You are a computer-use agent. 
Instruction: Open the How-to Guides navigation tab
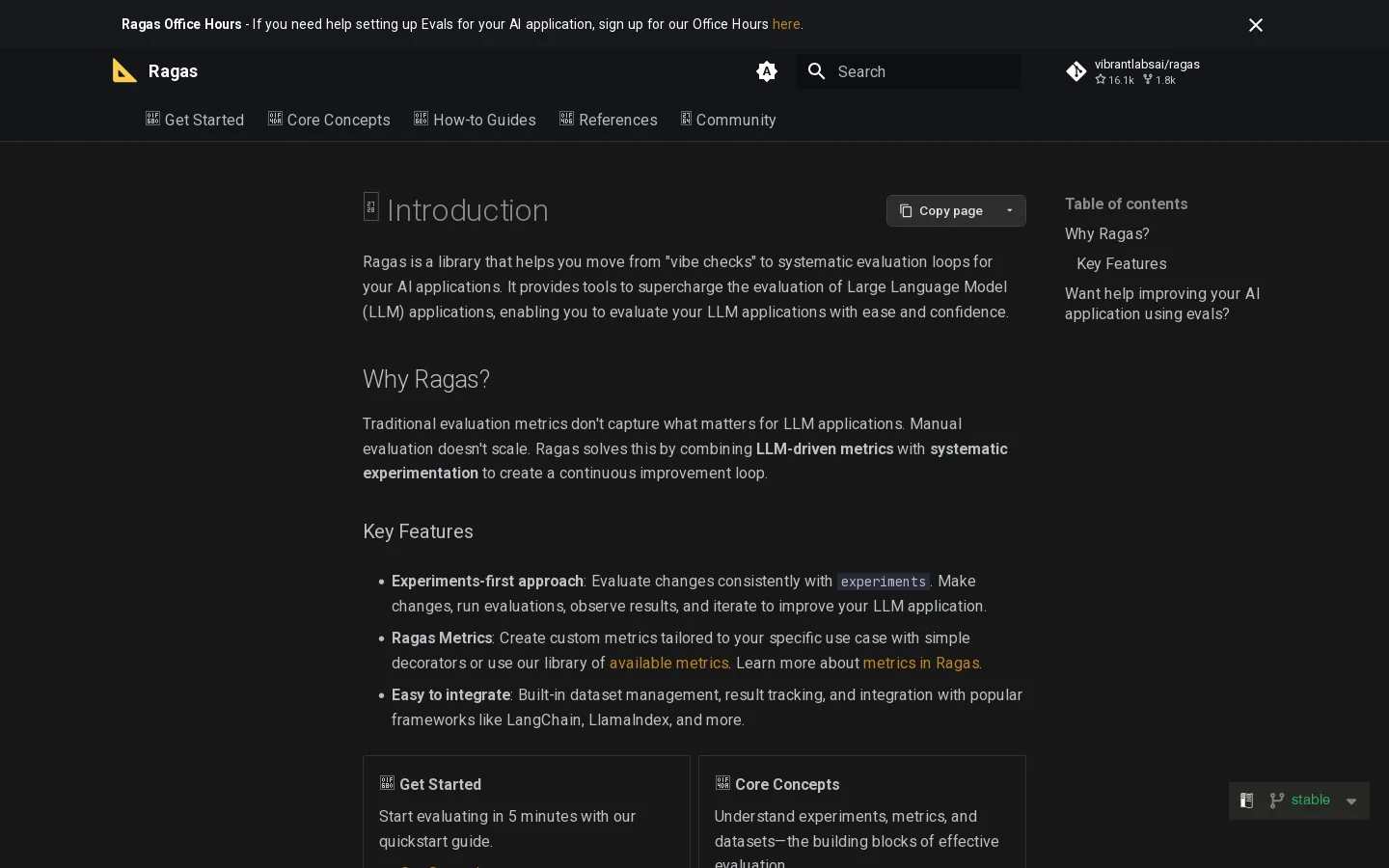point(475,120)
